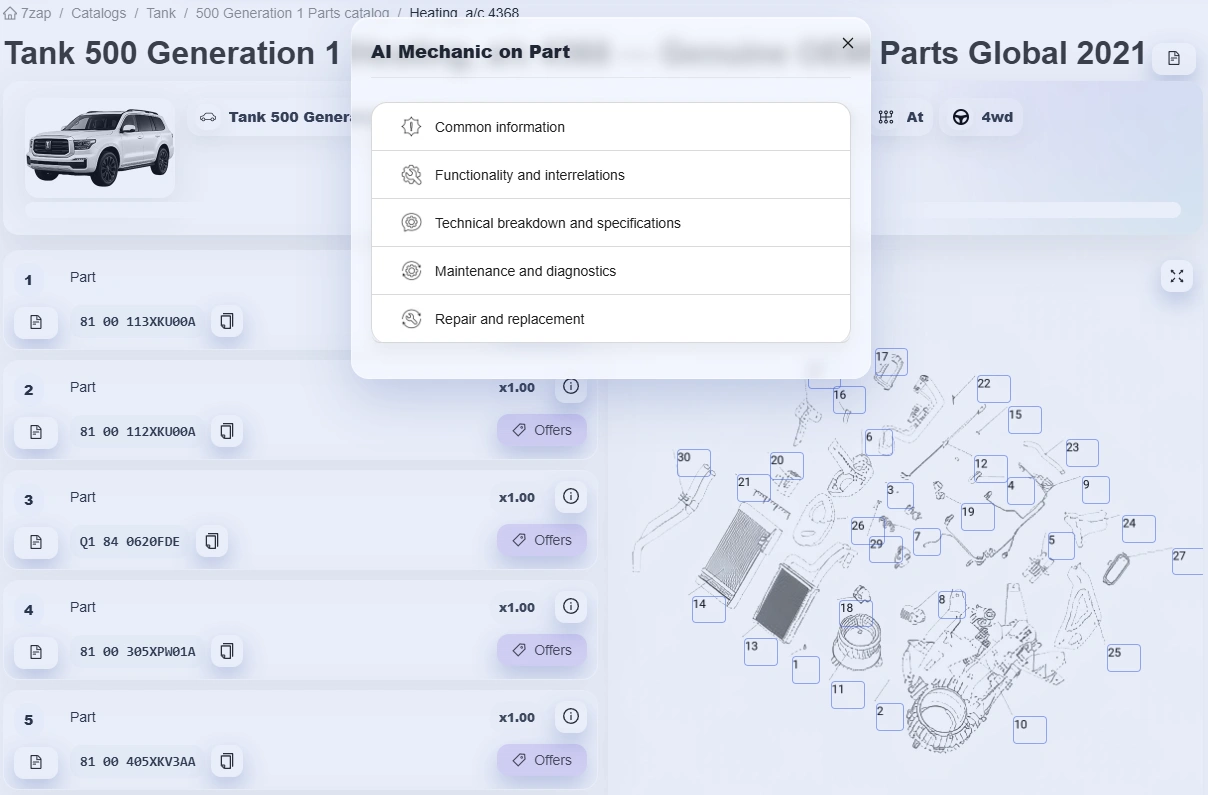The image size is (1208, 795).
Task: Select diagram callout 8
Action: click(950, 604)
